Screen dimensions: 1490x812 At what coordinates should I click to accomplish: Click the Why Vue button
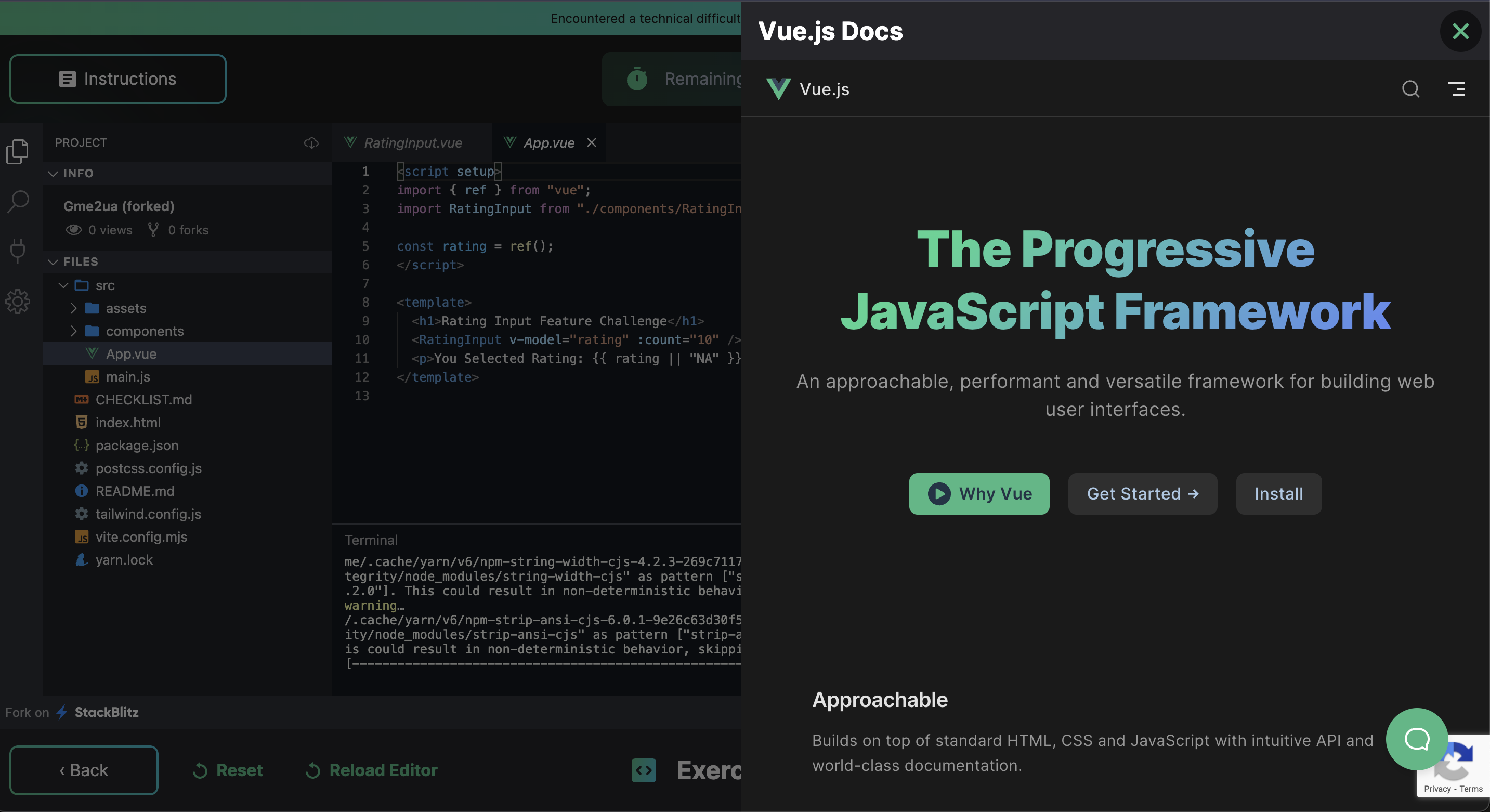pyautogui.click(x=978, y=493)
